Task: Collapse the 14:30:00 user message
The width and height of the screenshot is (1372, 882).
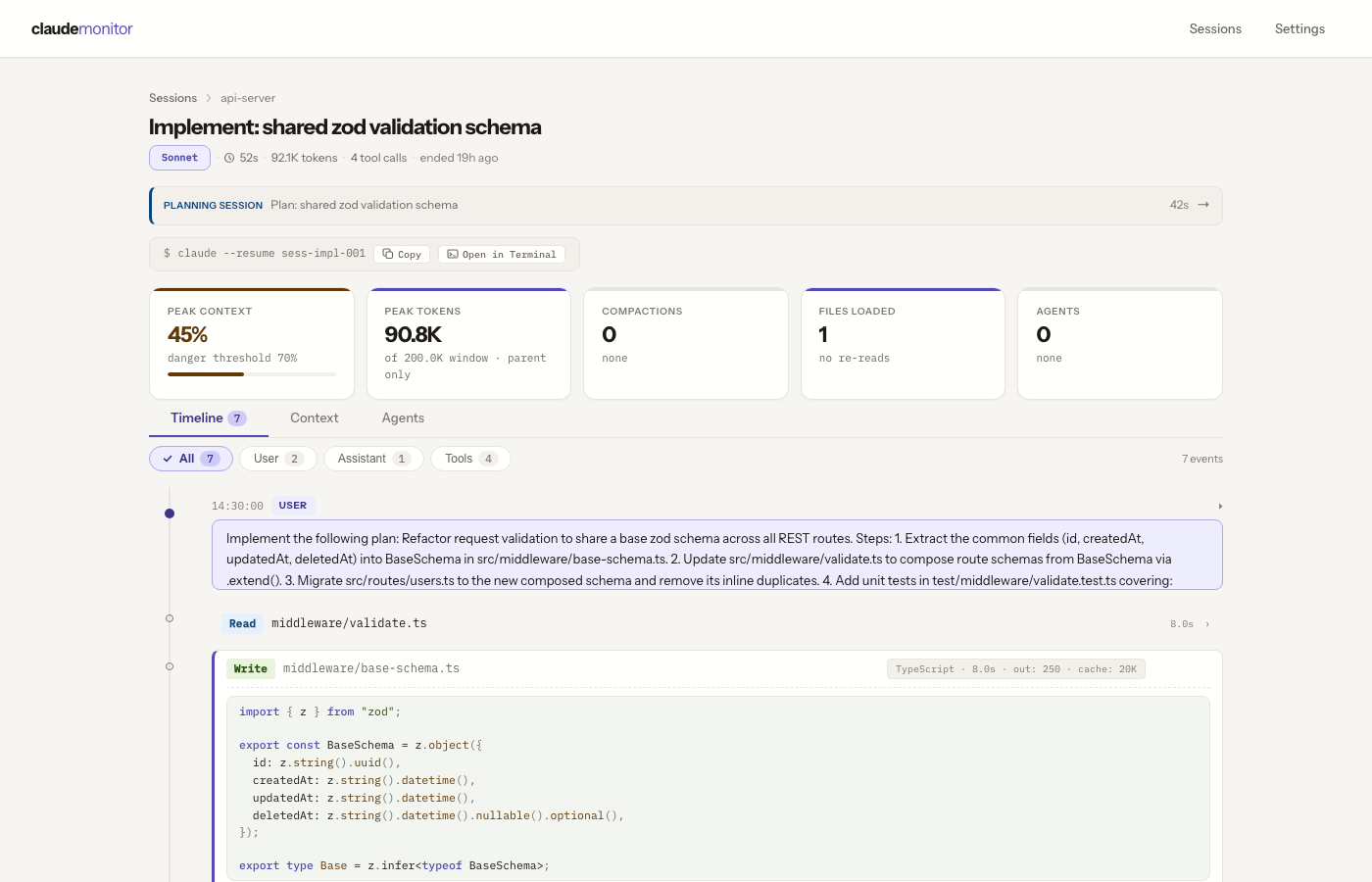Action: (1220, 507)
